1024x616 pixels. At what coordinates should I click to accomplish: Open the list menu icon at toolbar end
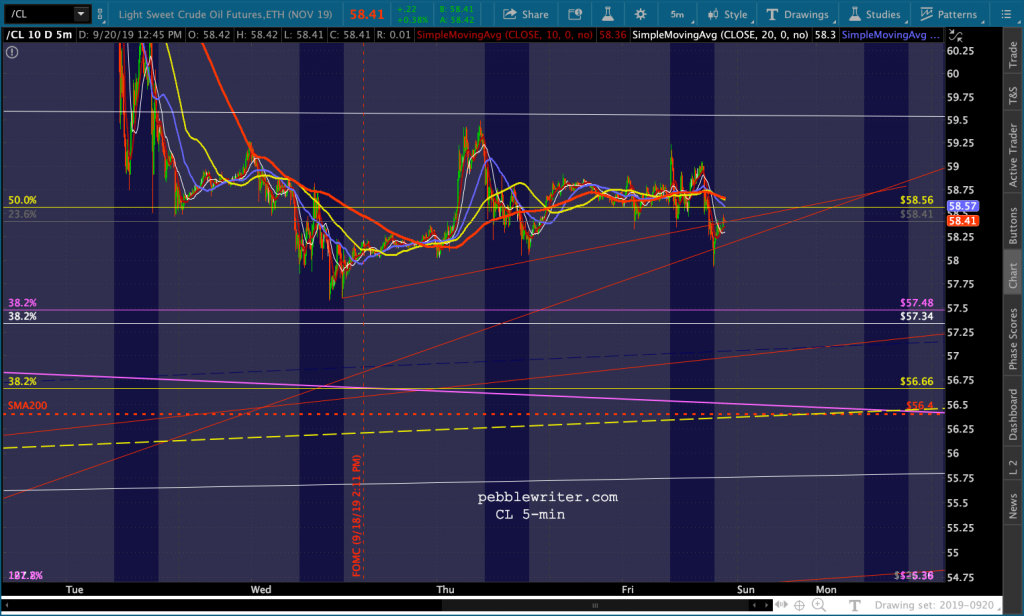1006,14
